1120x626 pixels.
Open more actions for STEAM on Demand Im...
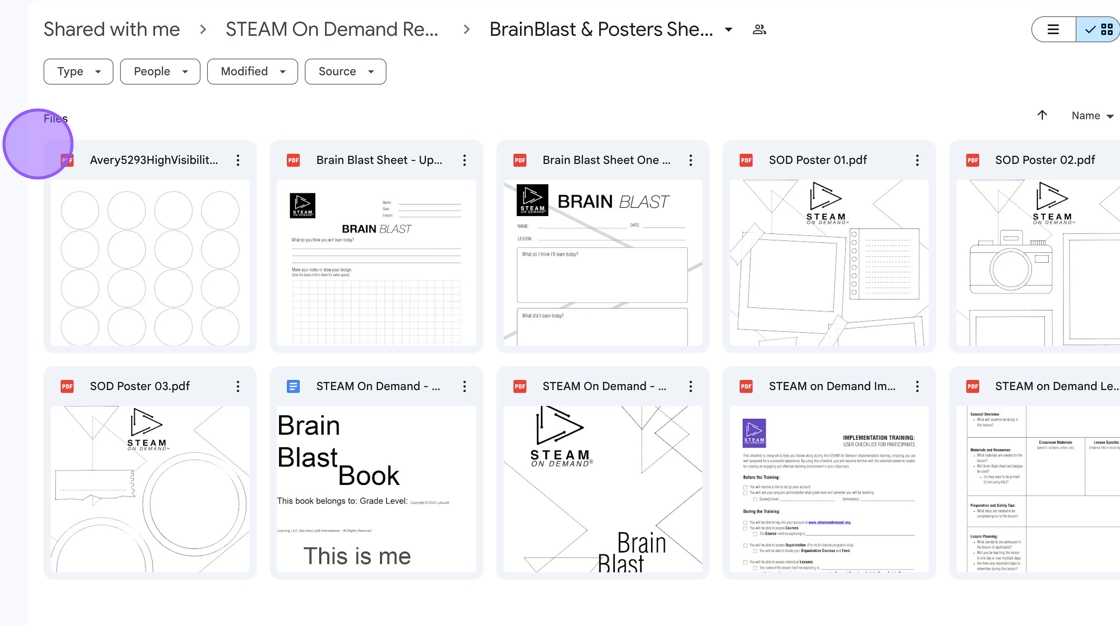(x=917, y=386)
